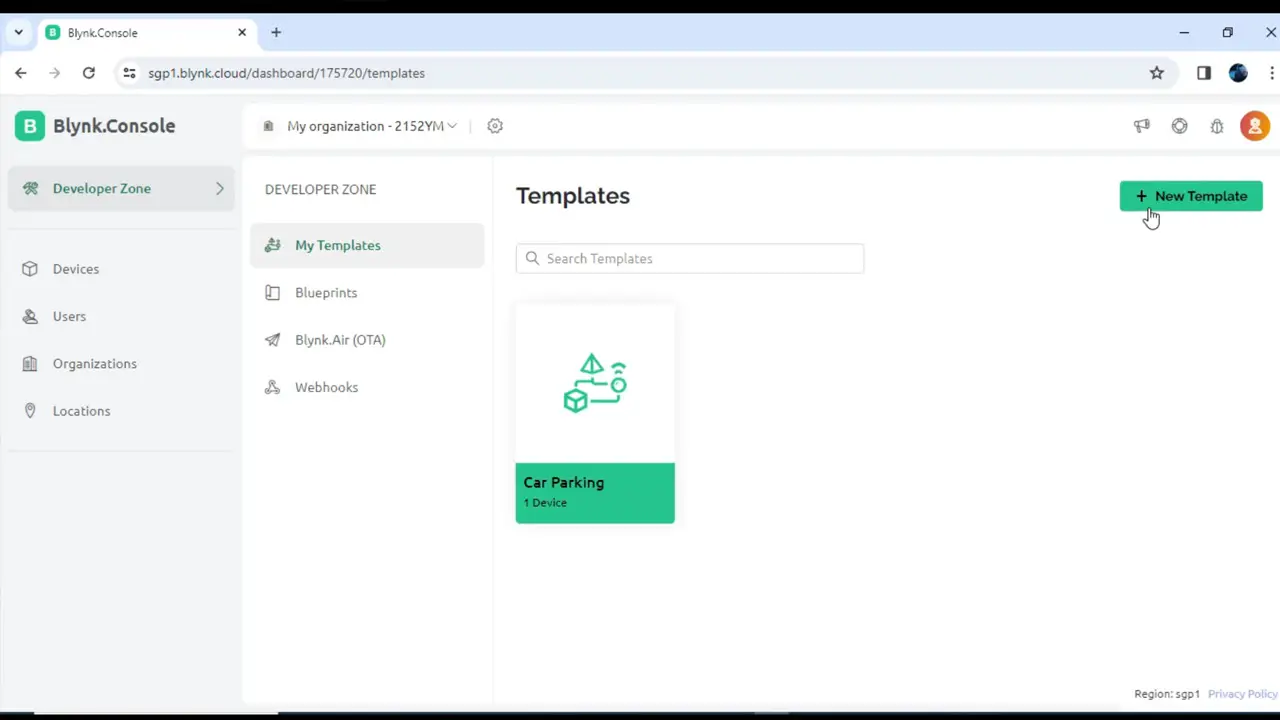Image resolution: width=1280 pixels, height=720 pixels.
Task: Open a new browser tab
Action: pyautogui.click(x=276, y=32)
